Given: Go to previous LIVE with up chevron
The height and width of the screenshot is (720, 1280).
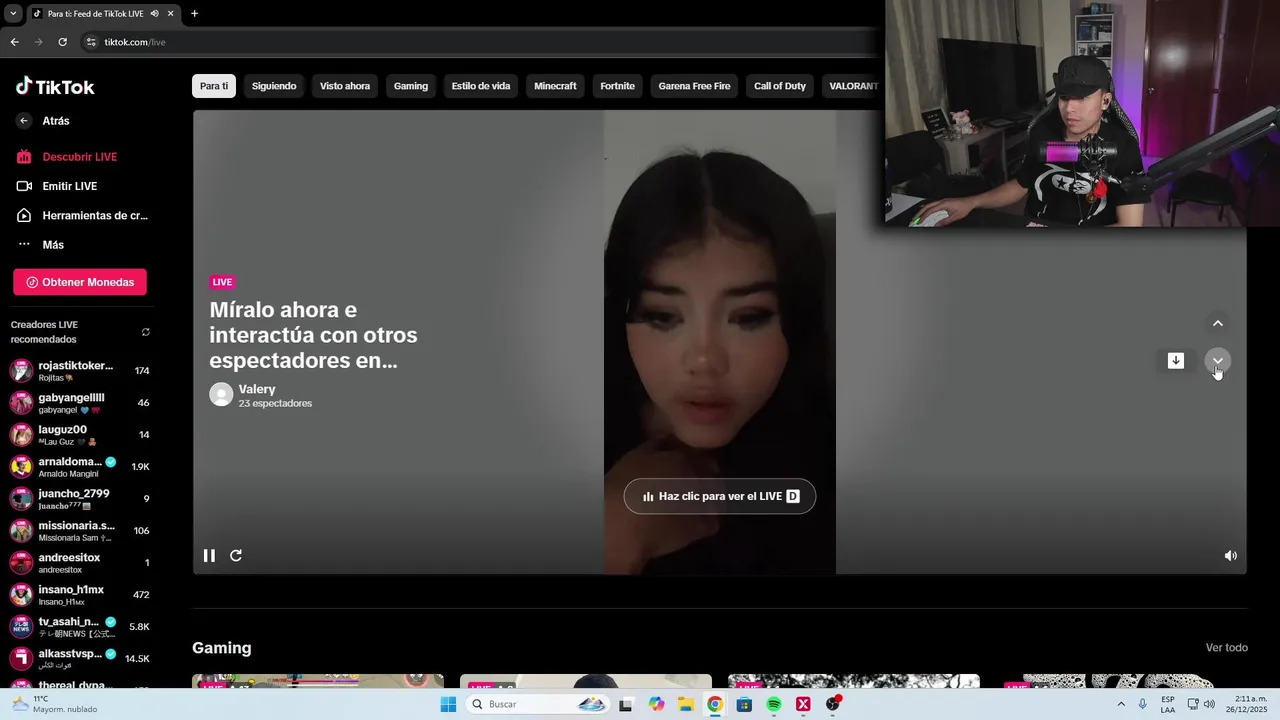Looking at the screenshot, I should [x=1218, y=323].
